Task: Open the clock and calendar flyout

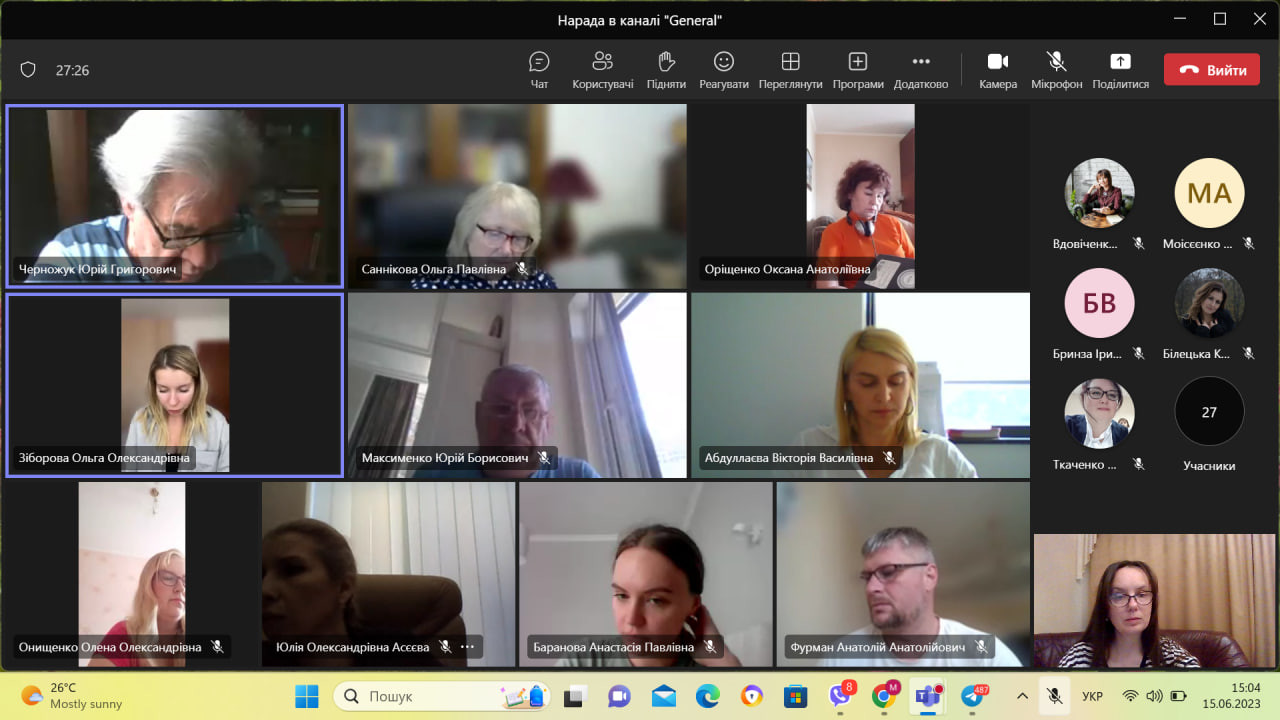Action: [1231, 696]
